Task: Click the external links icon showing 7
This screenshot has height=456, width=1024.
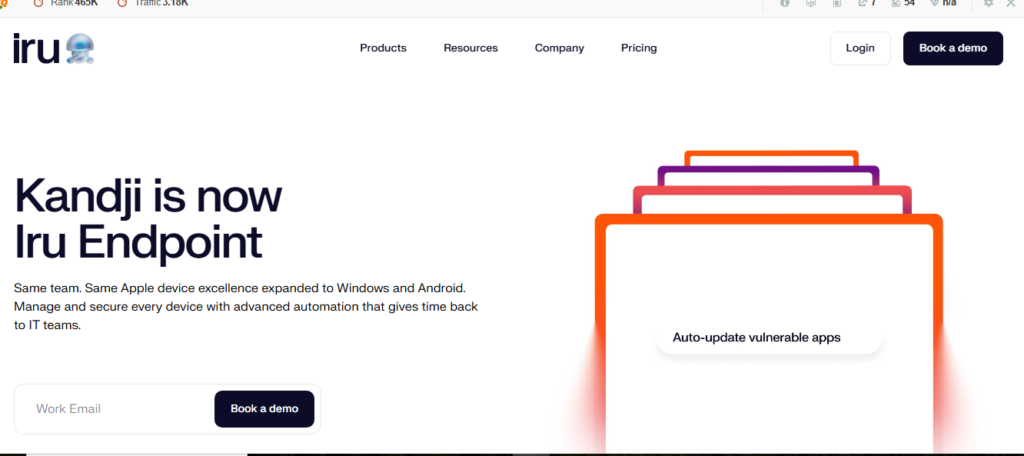Action: point(863,3)
